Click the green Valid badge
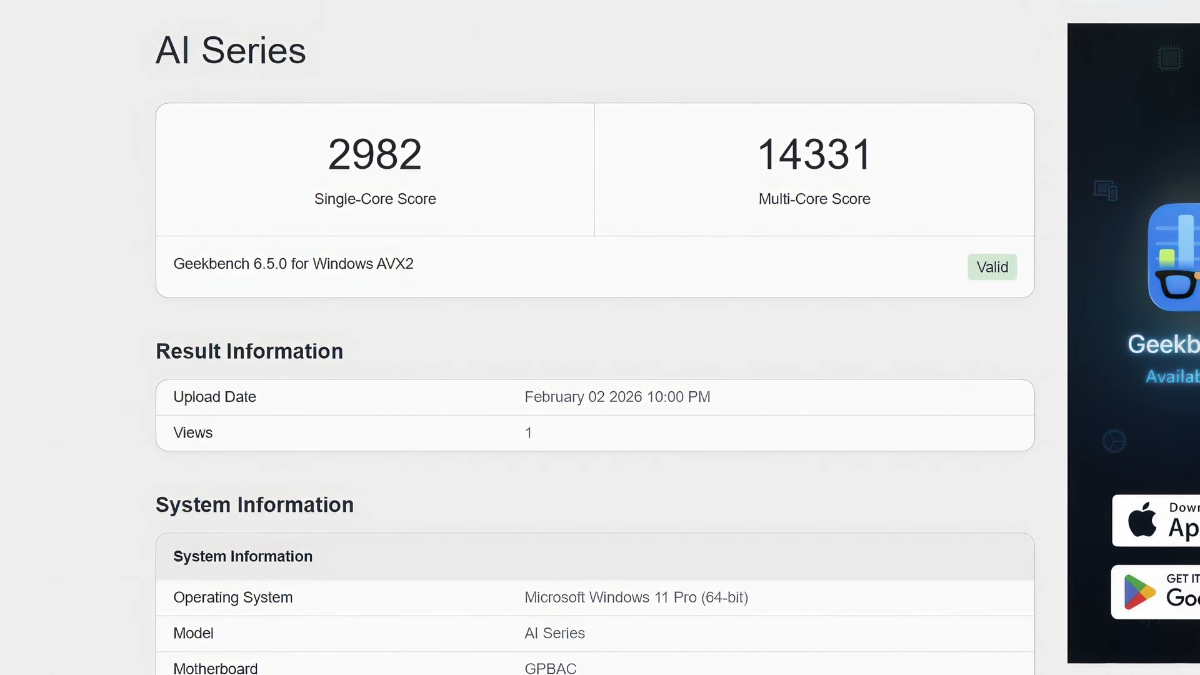This screenshot has height=675, width=1200. [x=992, y=267]
